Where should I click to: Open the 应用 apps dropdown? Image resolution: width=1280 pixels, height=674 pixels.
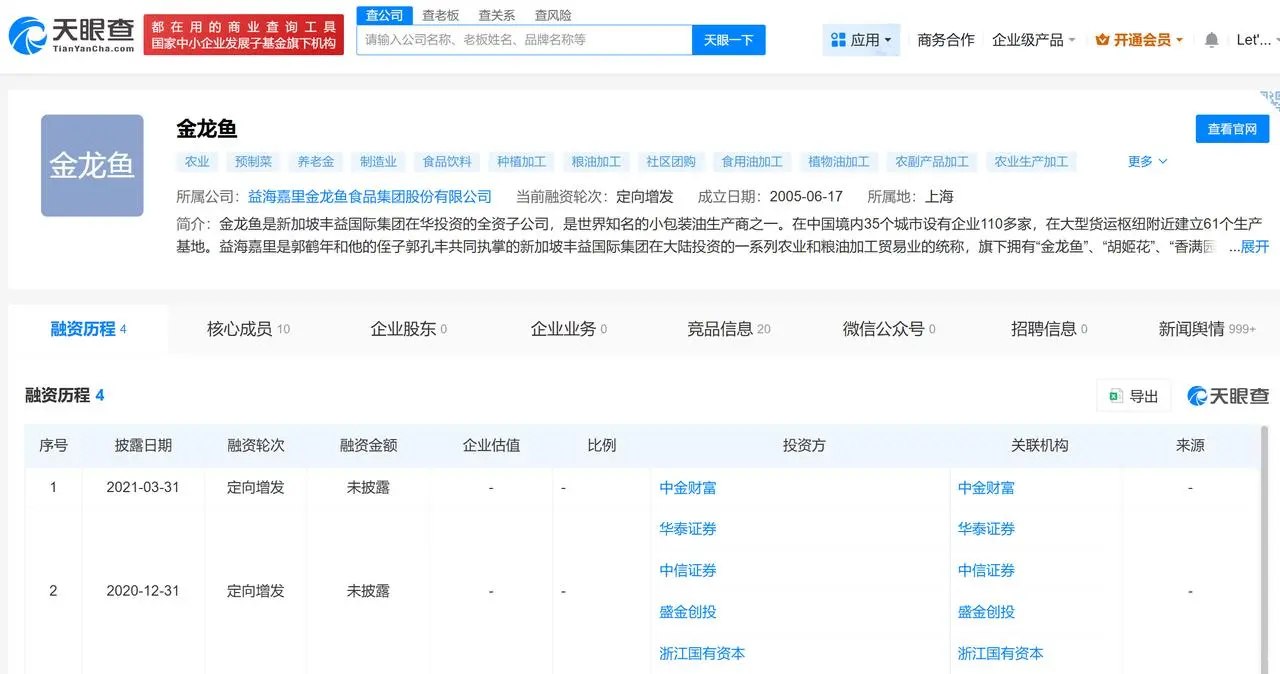862,40
